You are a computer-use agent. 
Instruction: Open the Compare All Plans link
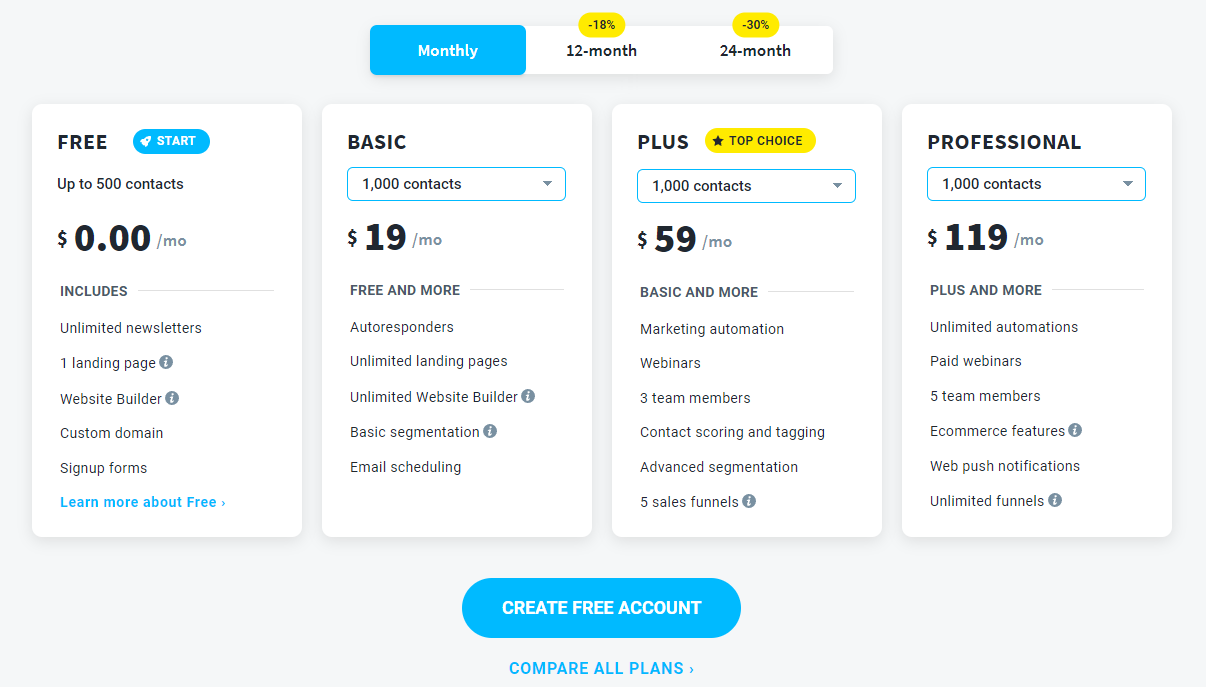(601, 668)
